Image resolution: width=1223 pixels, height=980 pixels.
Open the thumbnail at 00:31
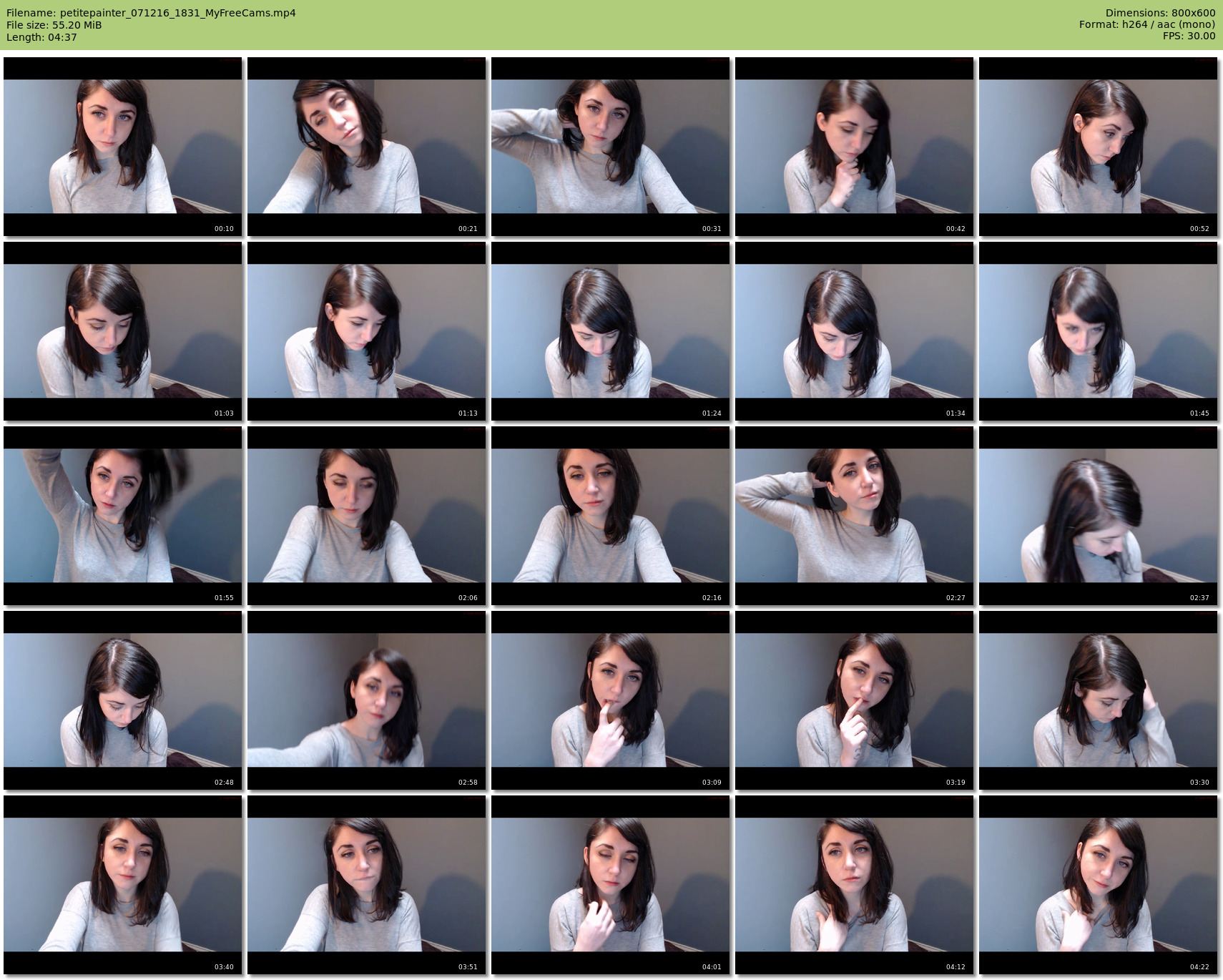click(611, 147)
